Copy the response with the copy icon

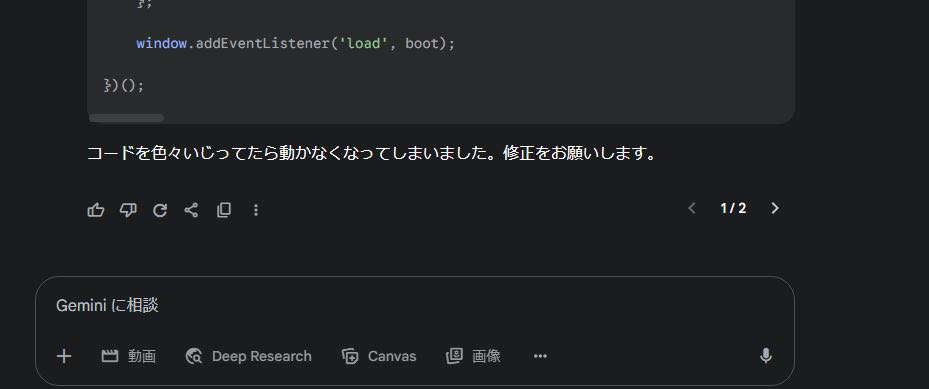223,210
